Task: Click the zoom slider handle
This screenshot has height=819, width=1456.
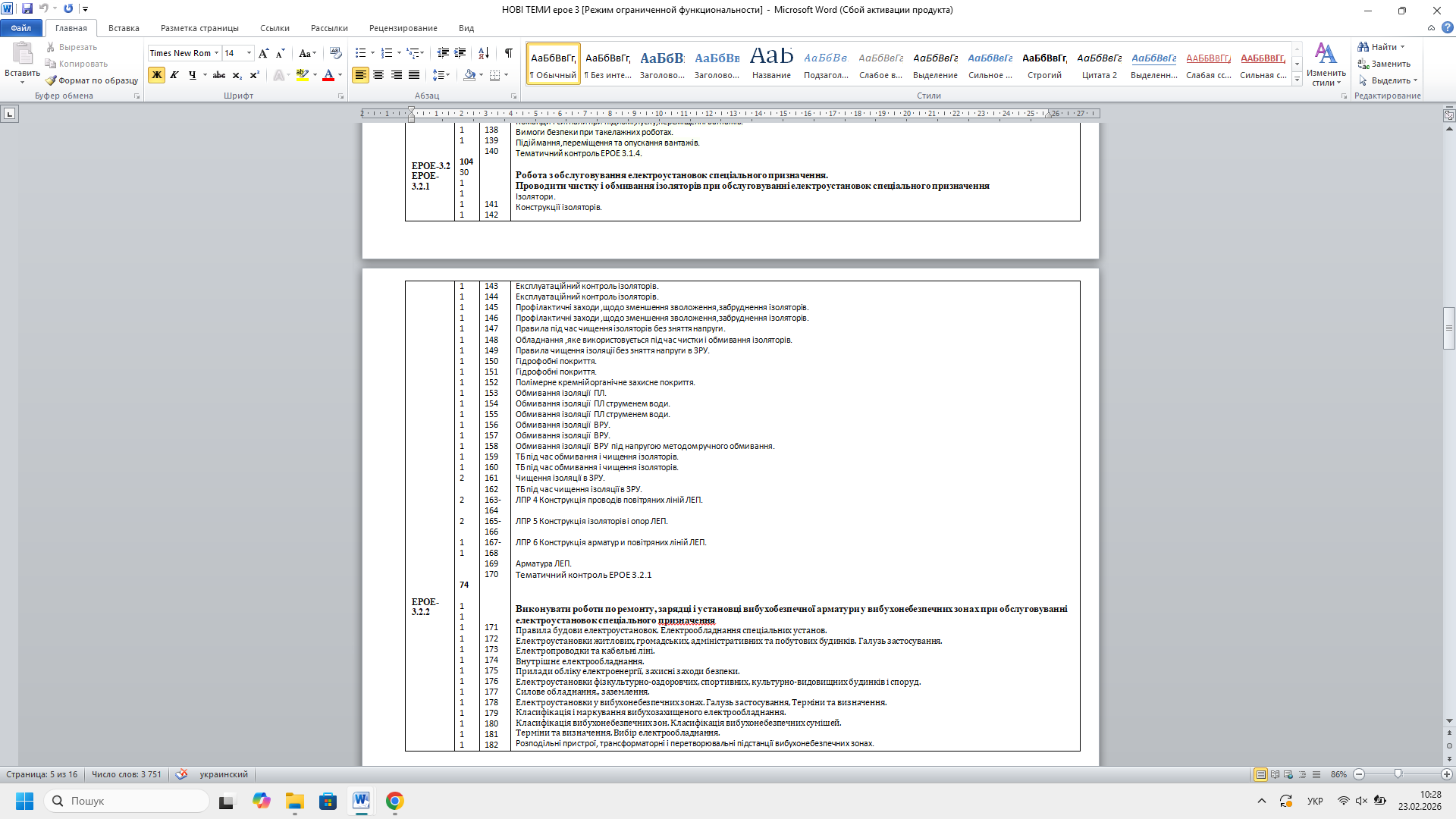Action: pos(1398,774)
